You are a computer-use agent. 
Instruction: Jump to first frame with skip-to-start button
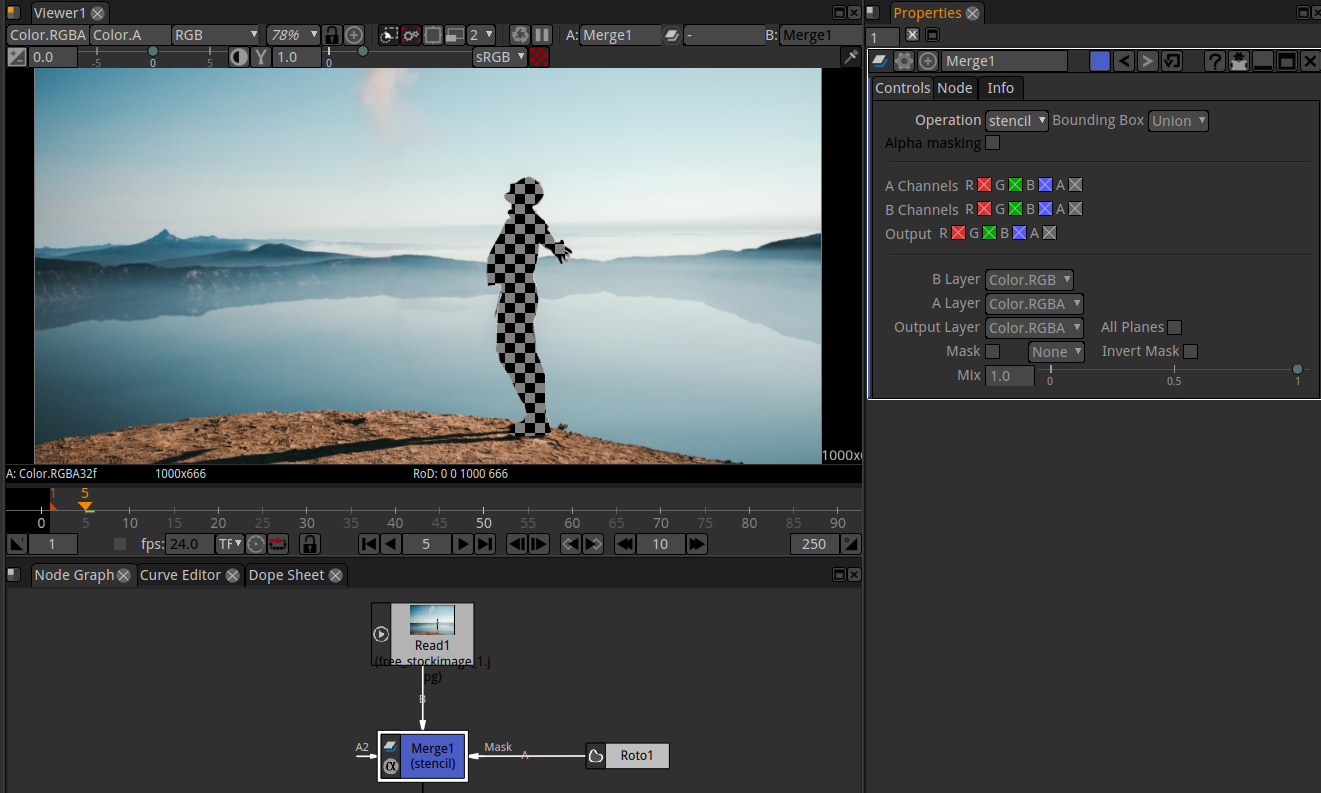click(x=369, y=544)
